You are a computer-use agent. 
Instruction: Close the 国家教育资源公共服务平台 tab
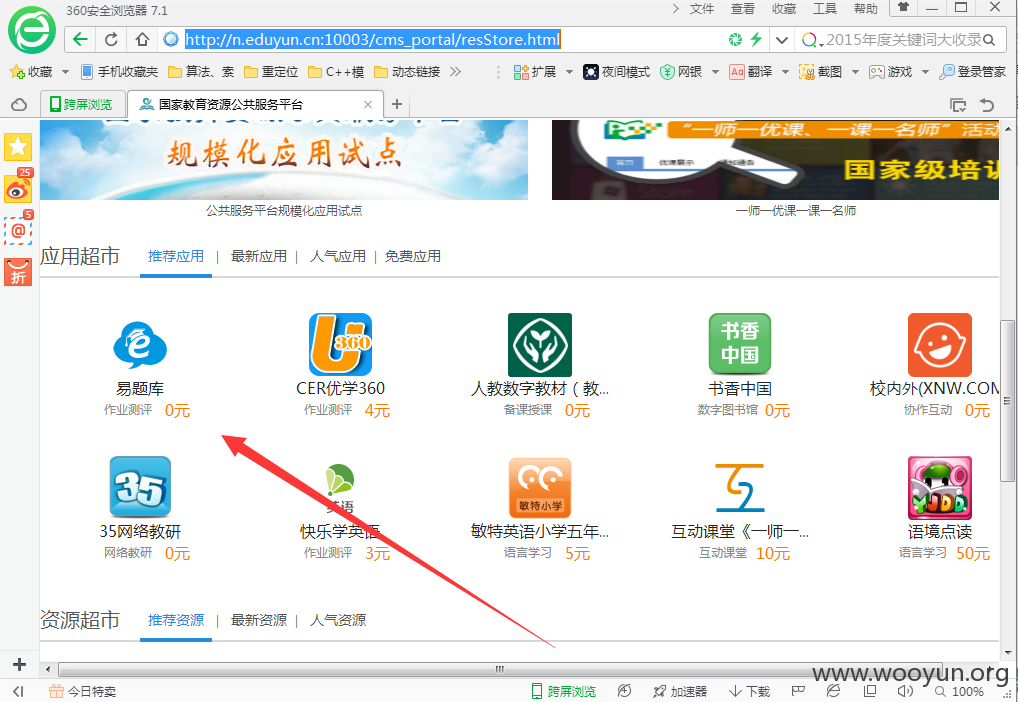368,105
